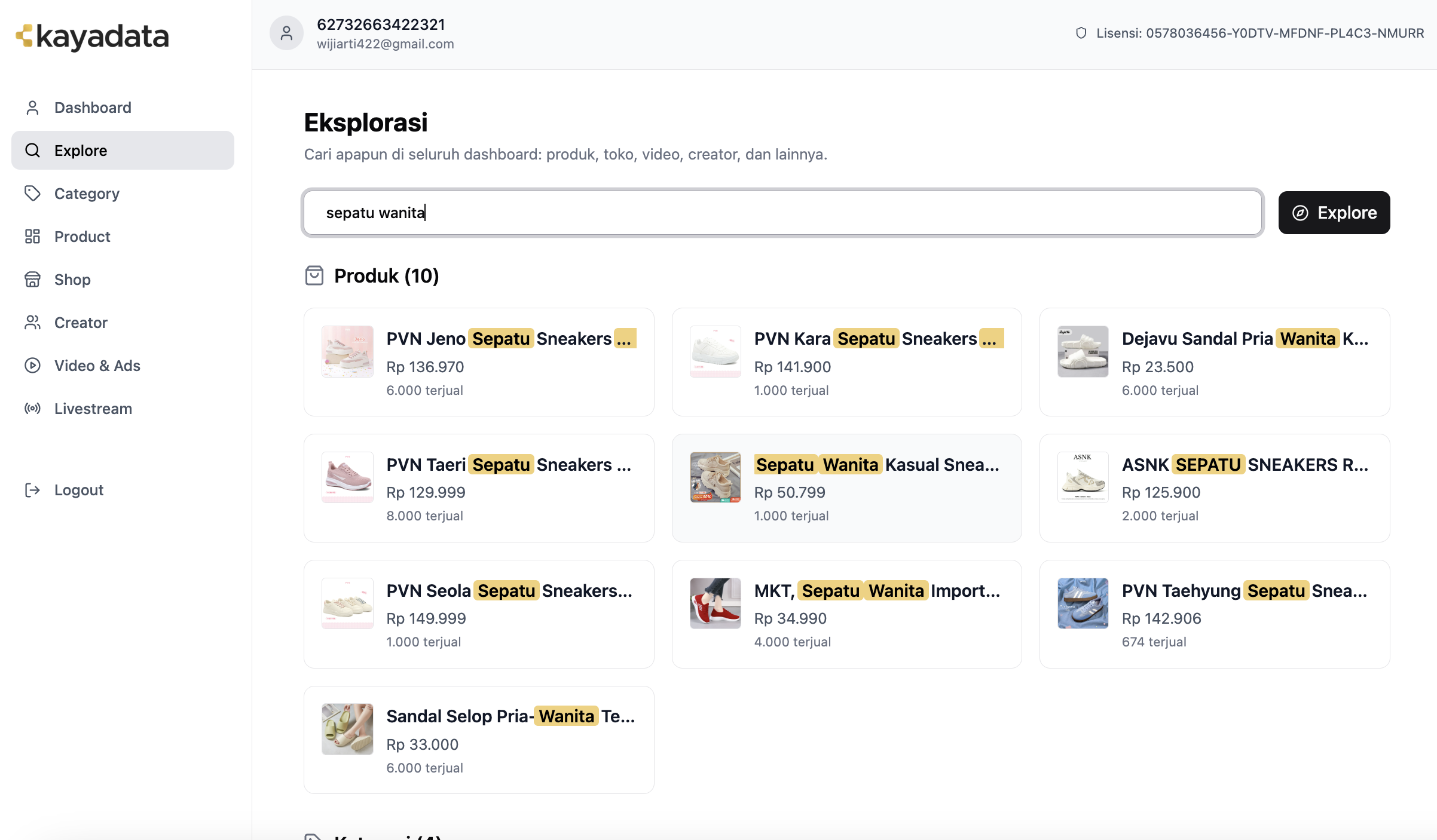Click the Produk shopping bag icon
The width and height of the screenshot is (1437, 840).
click(314, 275)
